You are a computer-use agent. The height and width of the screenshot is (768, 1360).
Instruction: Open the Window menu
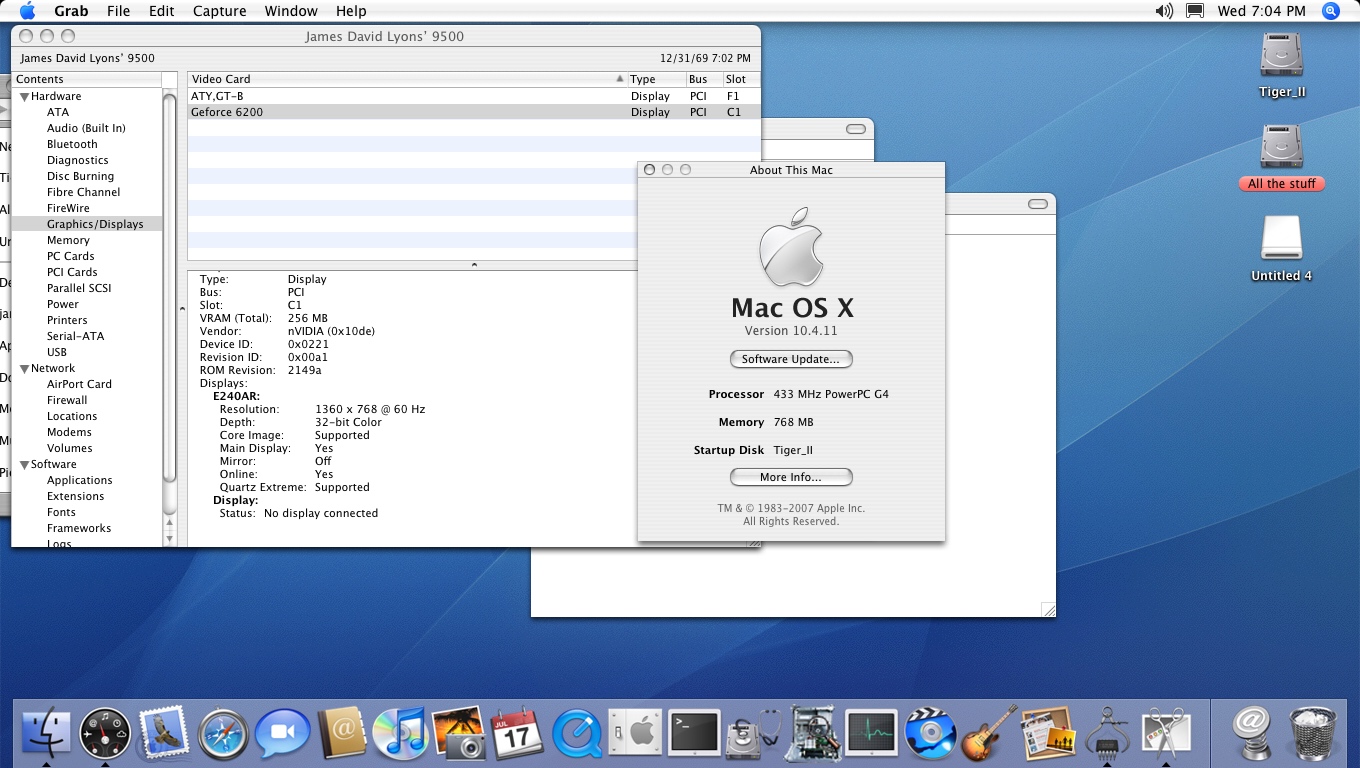tap(291, 11)
